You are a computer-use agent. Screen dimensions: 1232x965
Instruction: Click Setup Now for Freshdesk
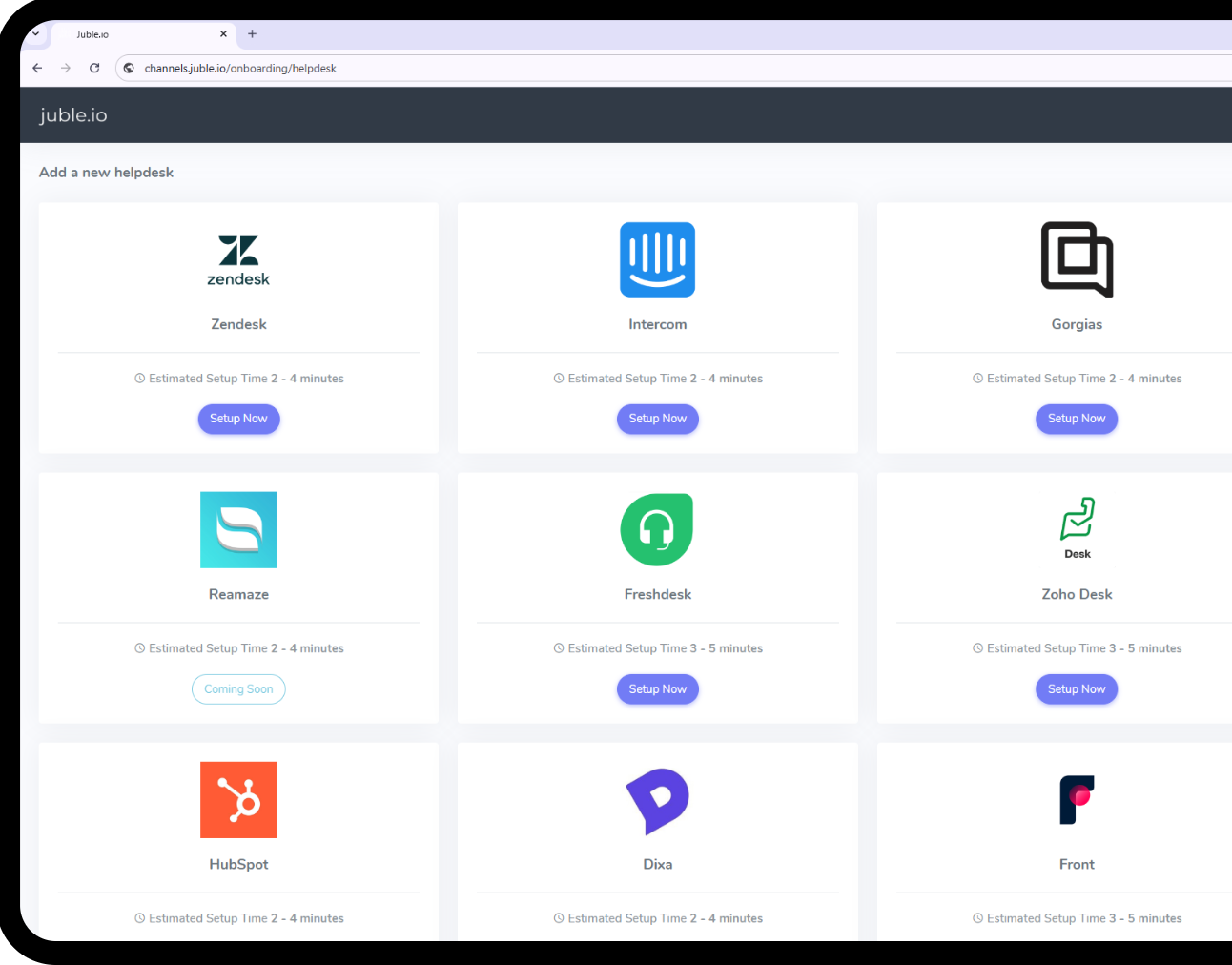coord(658,689)
